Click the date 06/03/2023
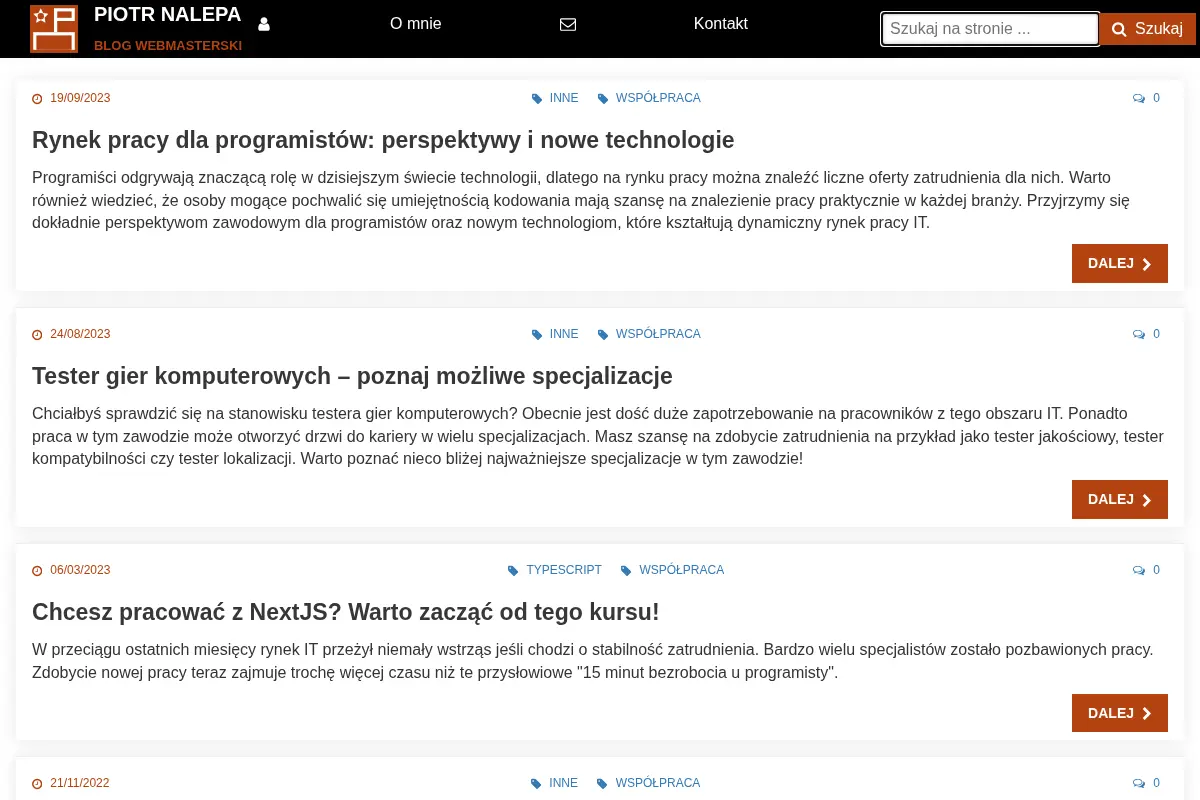This screenshot has width=1200, height=800. tap(80, 570)
